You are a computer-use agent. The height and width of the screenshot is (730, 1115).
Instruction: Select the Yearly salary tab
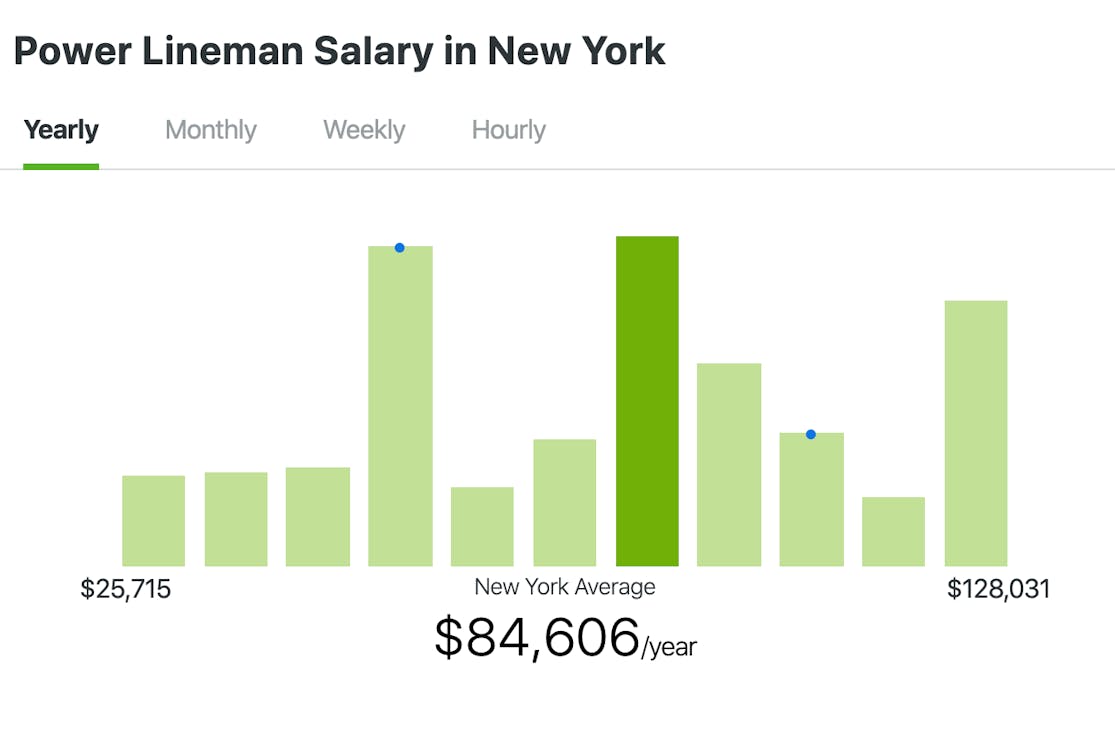(x=61, y=131)
